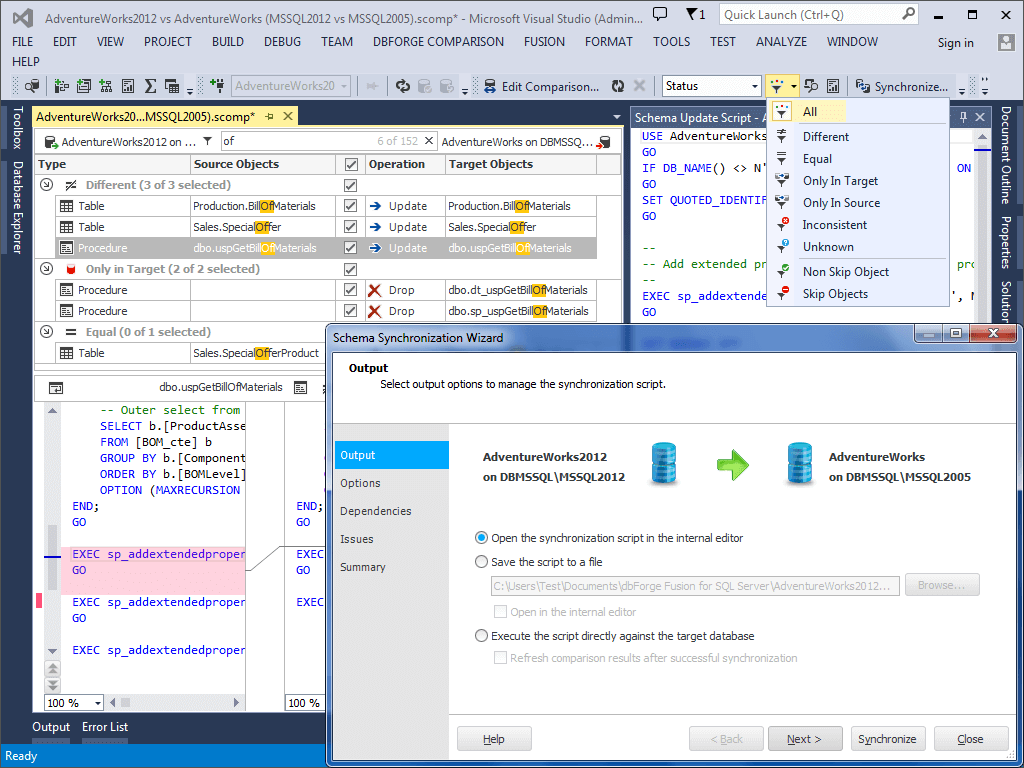Click the calculator-like report toolbar icon

click(x=128, y=86)
